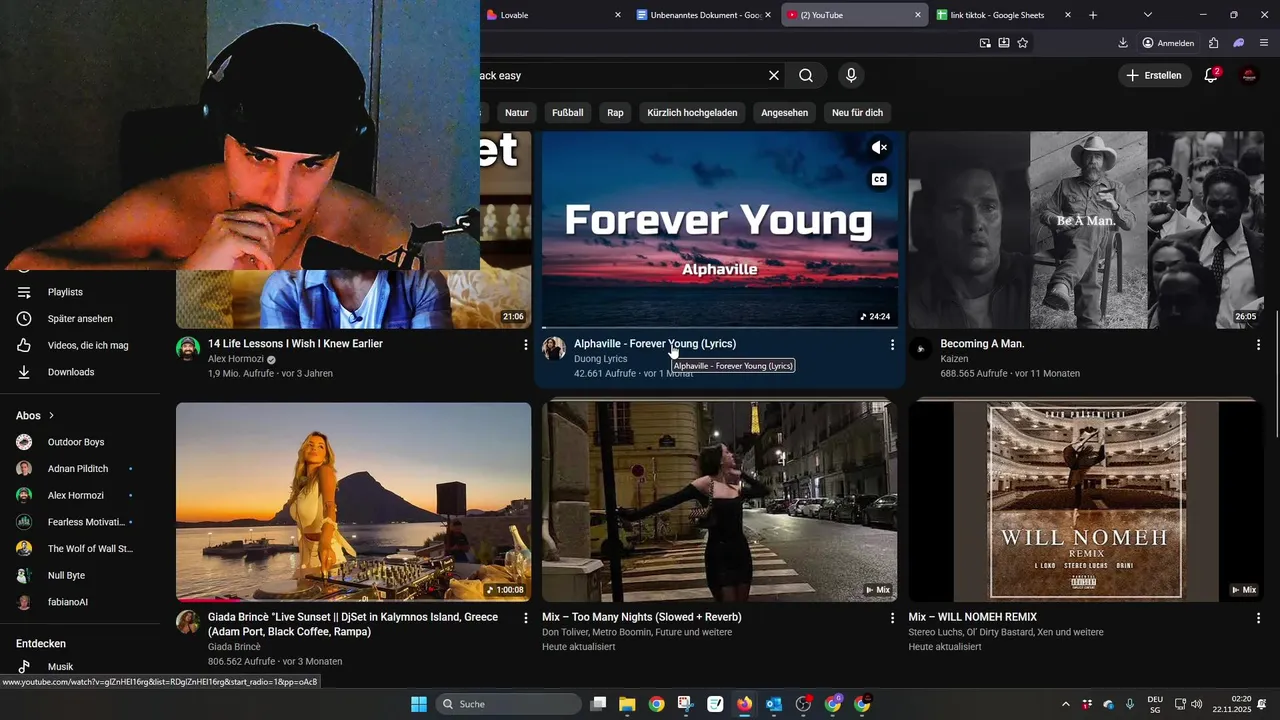Viewport: 1280px width, 720px height.
Task: Open a new browser tab
Action: [x=1093, y=15]
